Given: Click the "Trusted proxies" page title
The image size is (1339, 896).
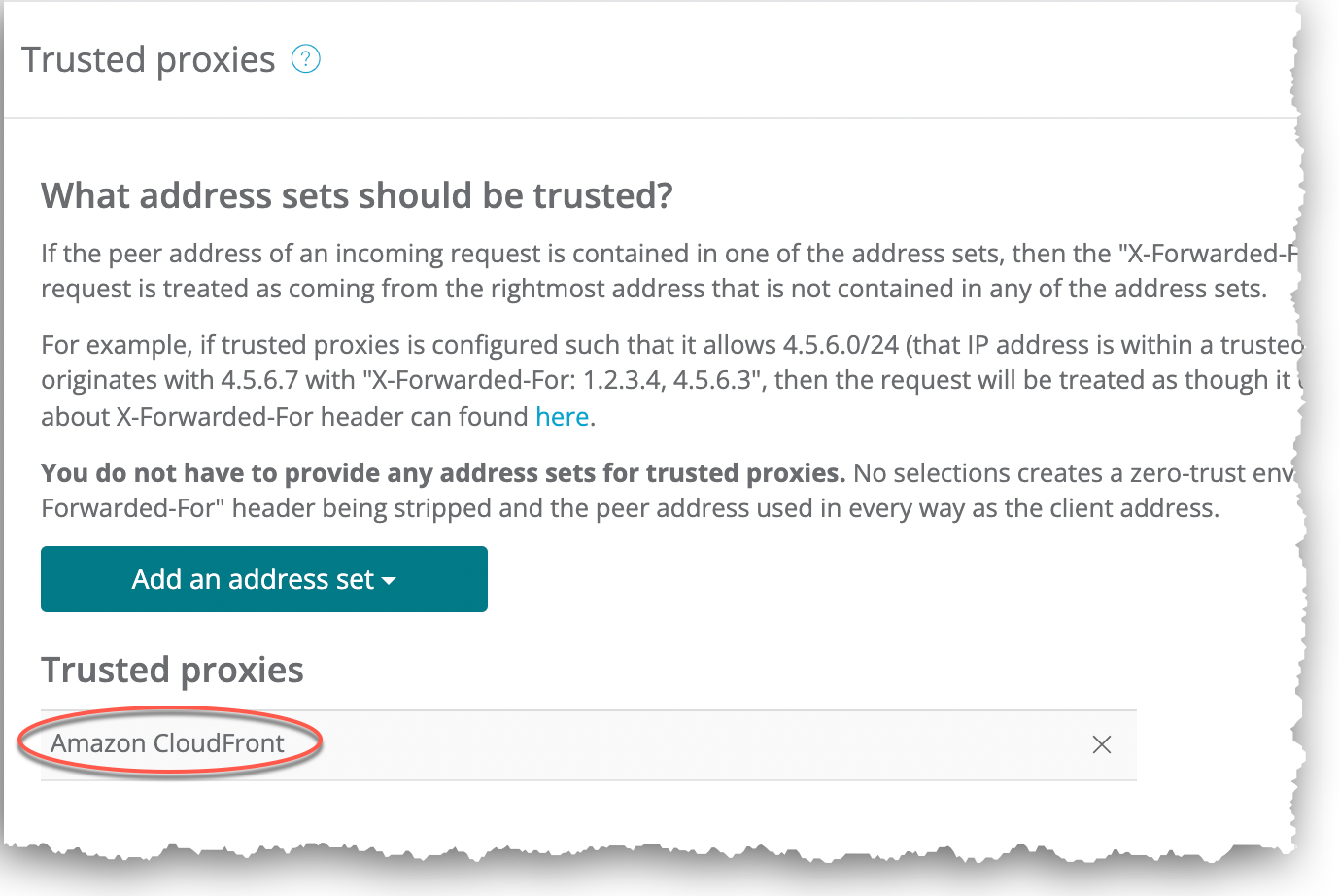Looking at the screenshot, I should coord(149,60).
